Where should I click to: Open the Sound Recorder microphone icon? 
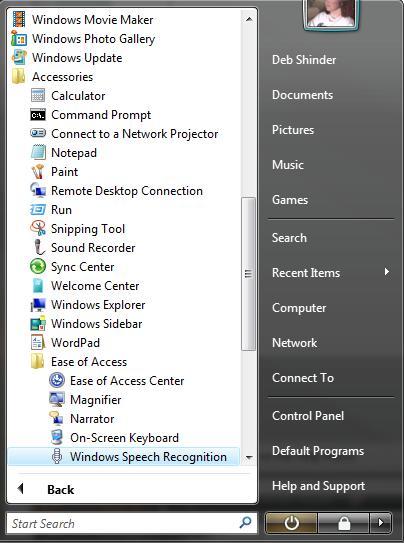[x=39, y=247]
